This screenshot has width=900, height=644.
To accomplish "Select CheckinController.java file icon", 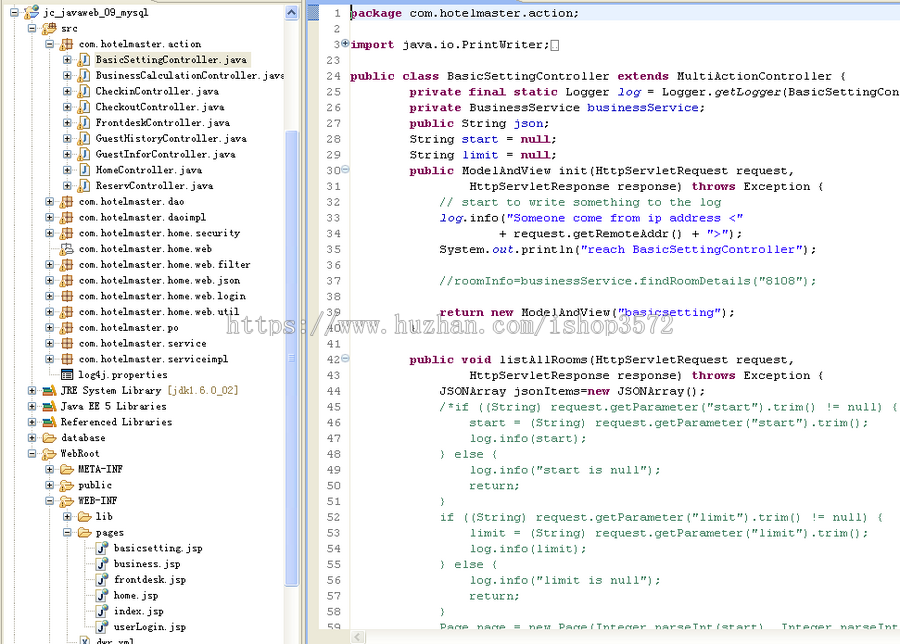I will coord(84,91).
